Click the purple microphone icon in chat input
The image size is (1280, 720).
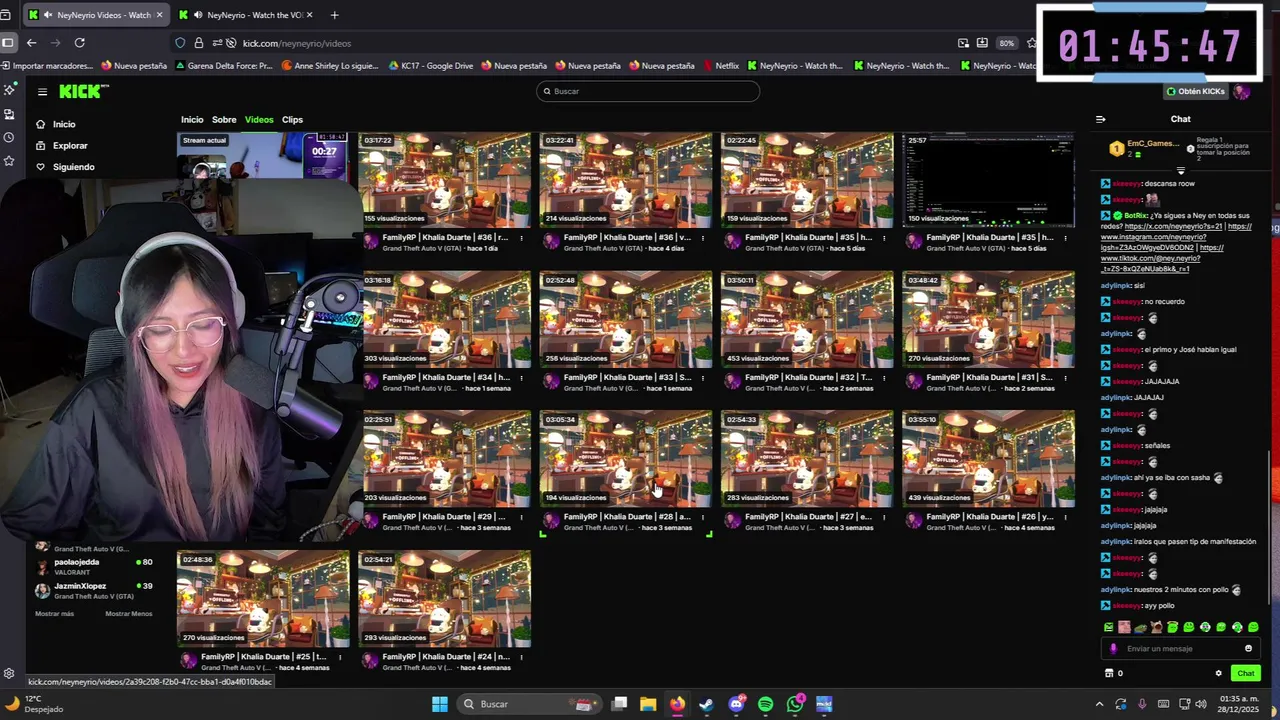click(1114, 648)
